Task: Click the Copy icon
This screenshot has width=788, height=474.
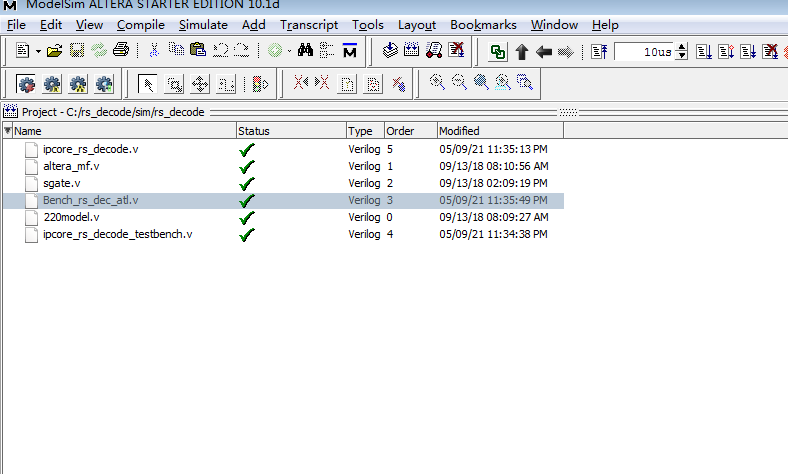Action: tap(176, 49)
